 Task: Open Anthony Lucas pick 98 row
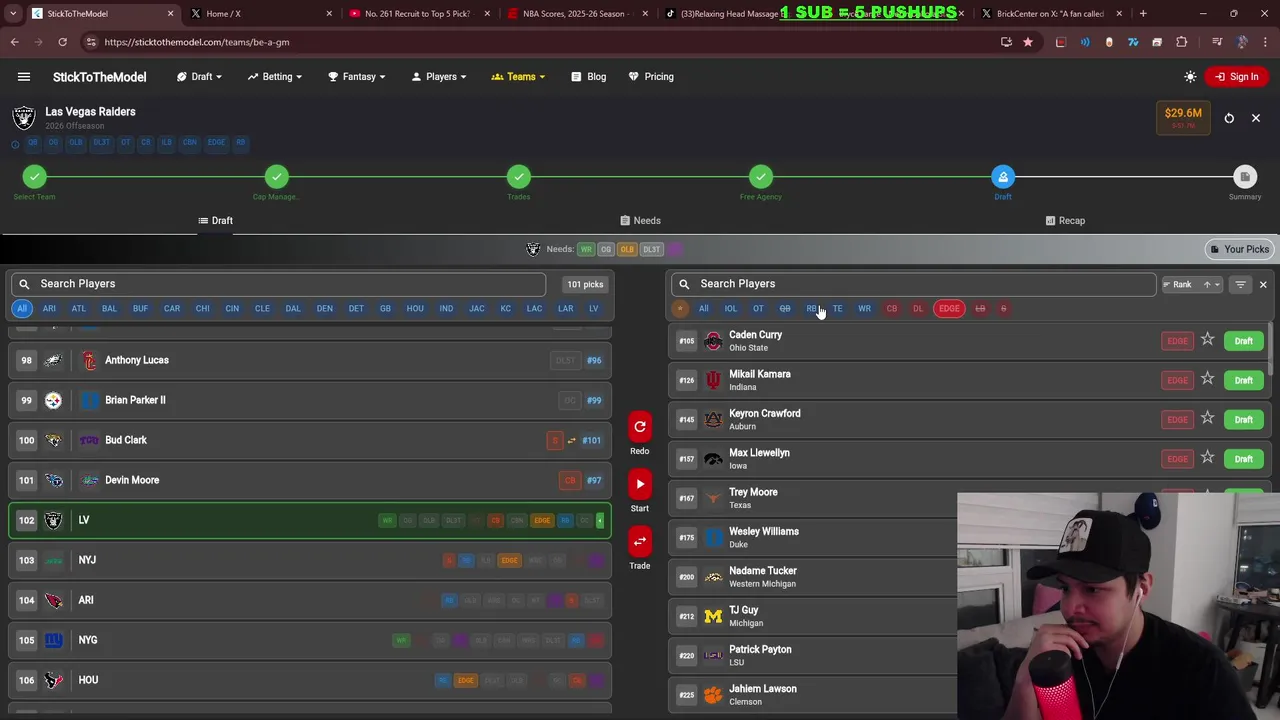pos(310,360)
